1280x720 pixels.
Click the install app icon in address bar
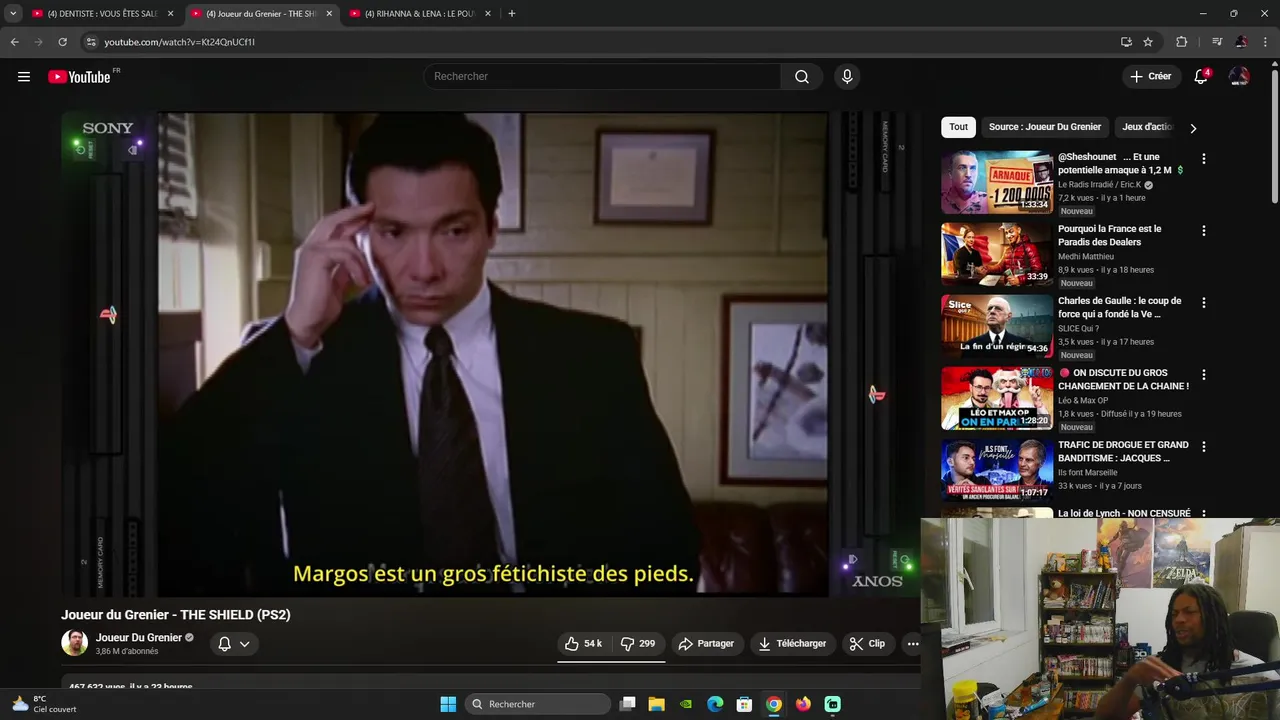[x=1126, y=42]
